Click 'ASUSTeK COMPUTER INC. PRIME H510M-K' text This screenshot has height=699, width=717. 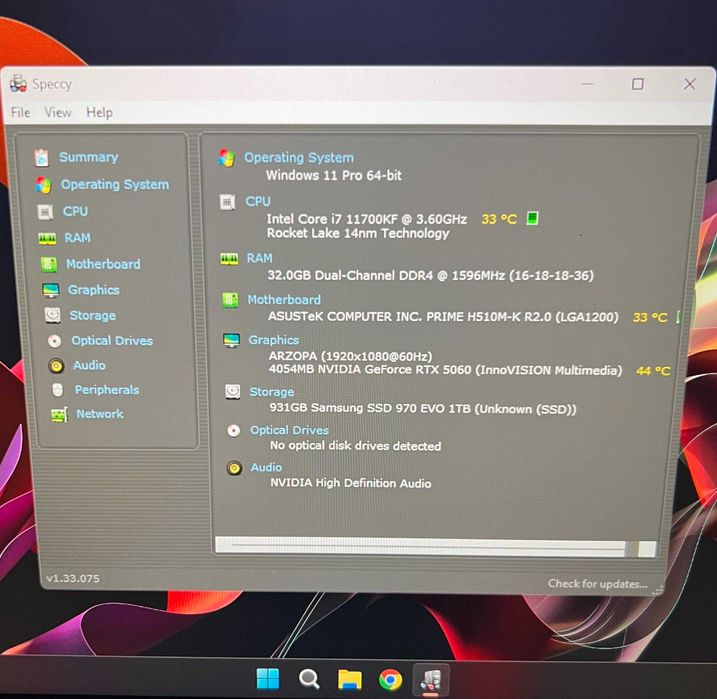click(443, 317)
